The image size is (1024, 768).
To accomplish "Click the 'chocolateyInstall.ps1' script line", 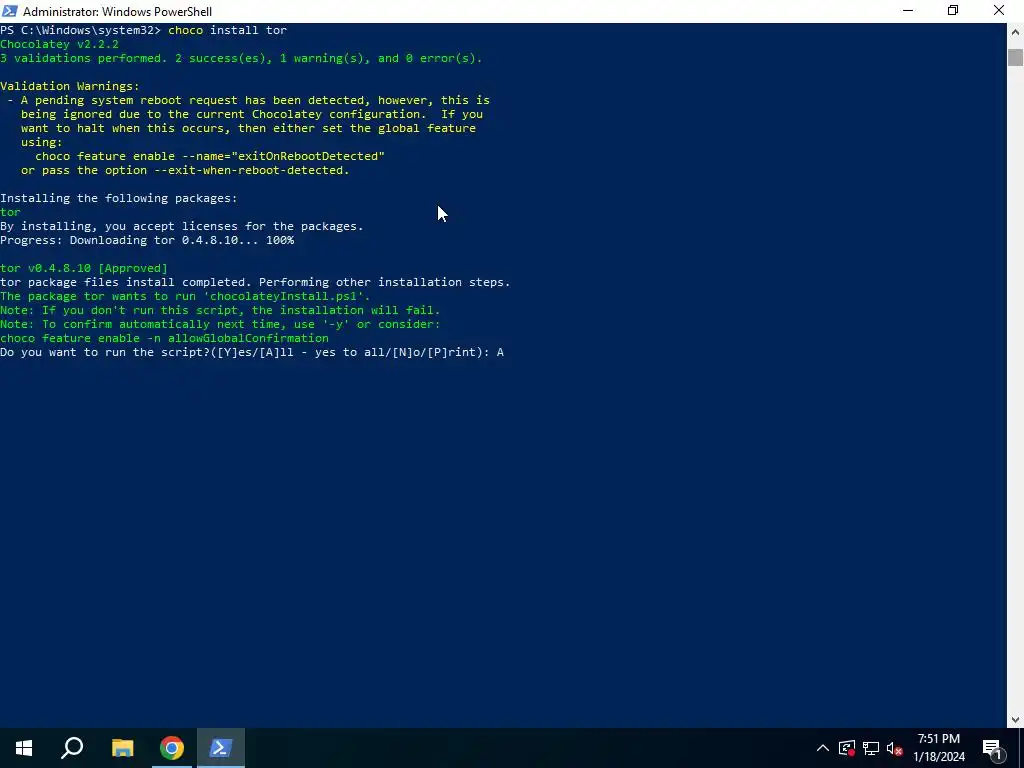I will [185, 296].
